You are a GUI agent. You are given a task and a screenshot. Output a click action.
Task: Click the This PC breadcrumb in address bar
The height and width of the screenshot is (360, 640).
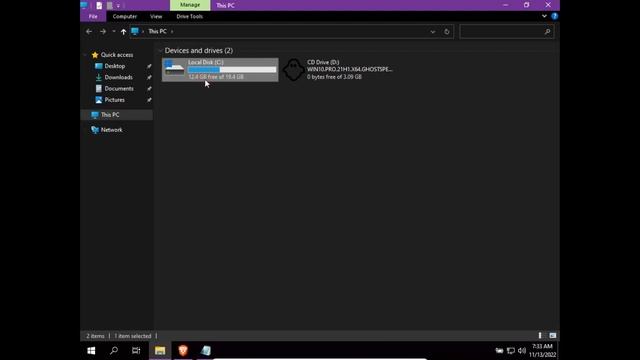pos(157,31)
